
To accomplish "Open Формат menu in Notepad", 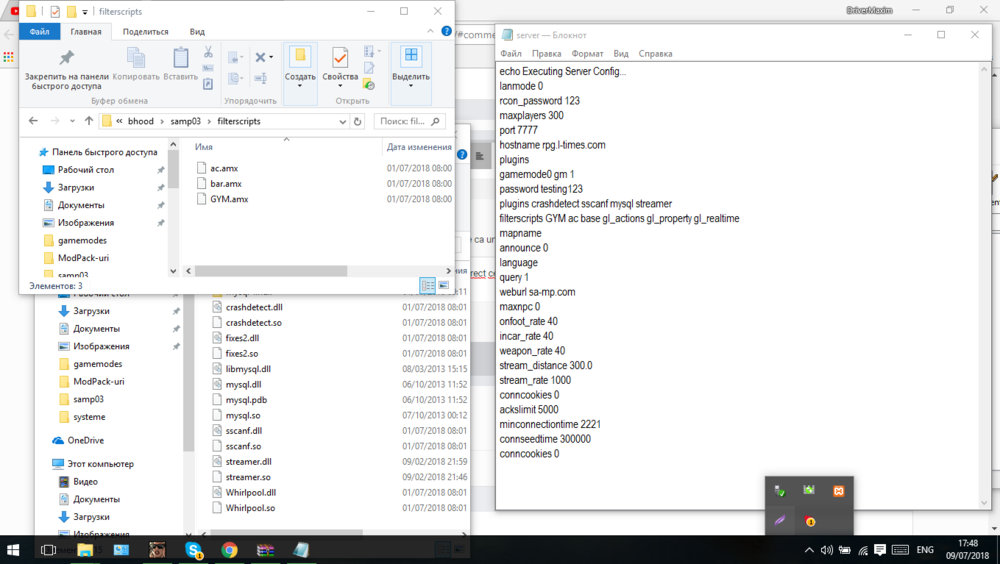I will [587, 54].
